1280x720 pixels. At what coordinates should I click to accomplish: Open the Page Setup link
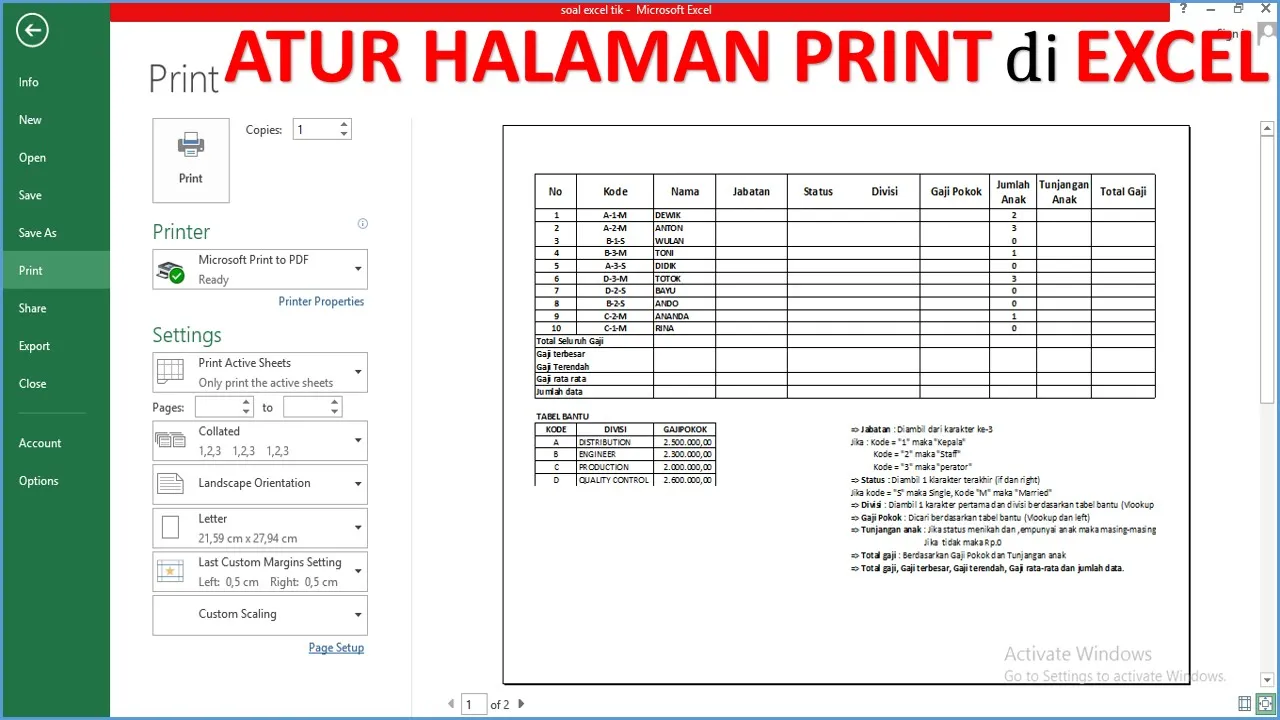tap(336, 648)
